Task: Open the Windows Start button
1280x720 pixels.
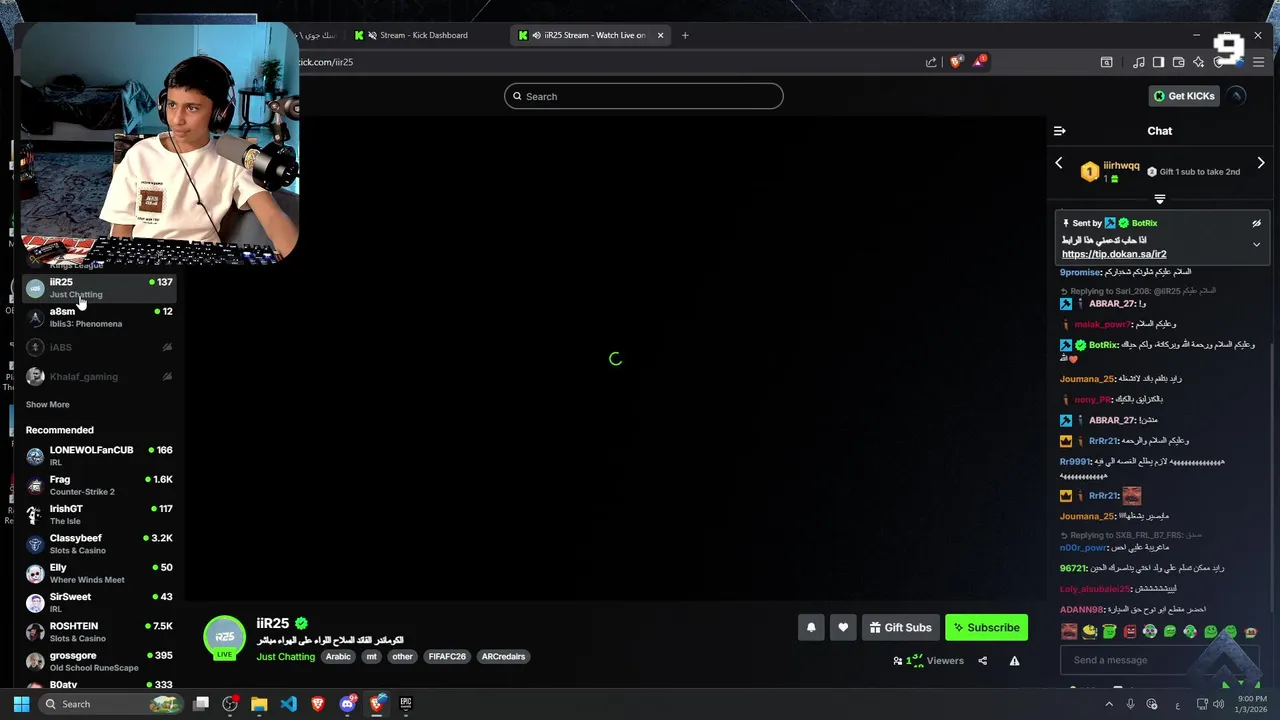Action: (x=21, y=704)
